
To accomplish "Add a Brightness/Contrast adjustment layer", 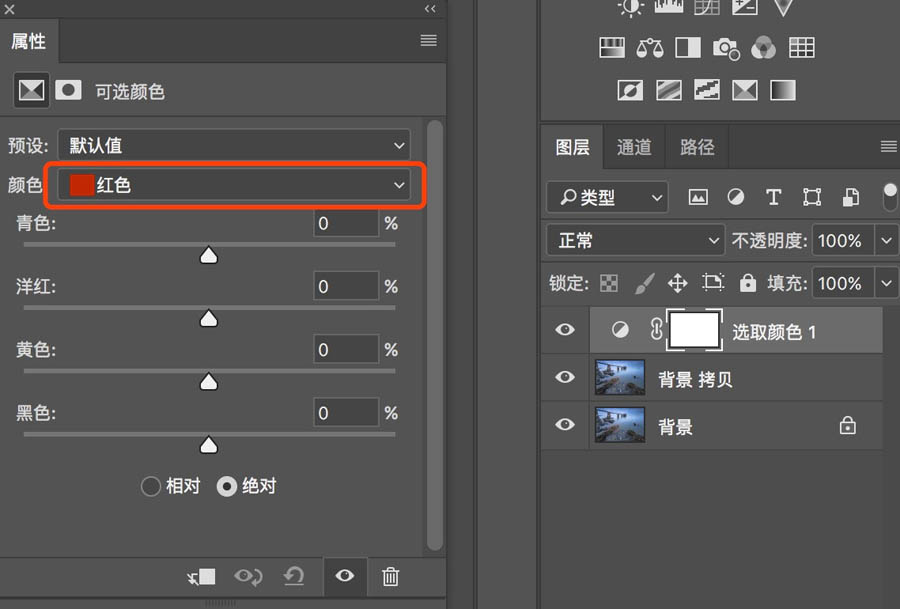I will click(630, 7).
